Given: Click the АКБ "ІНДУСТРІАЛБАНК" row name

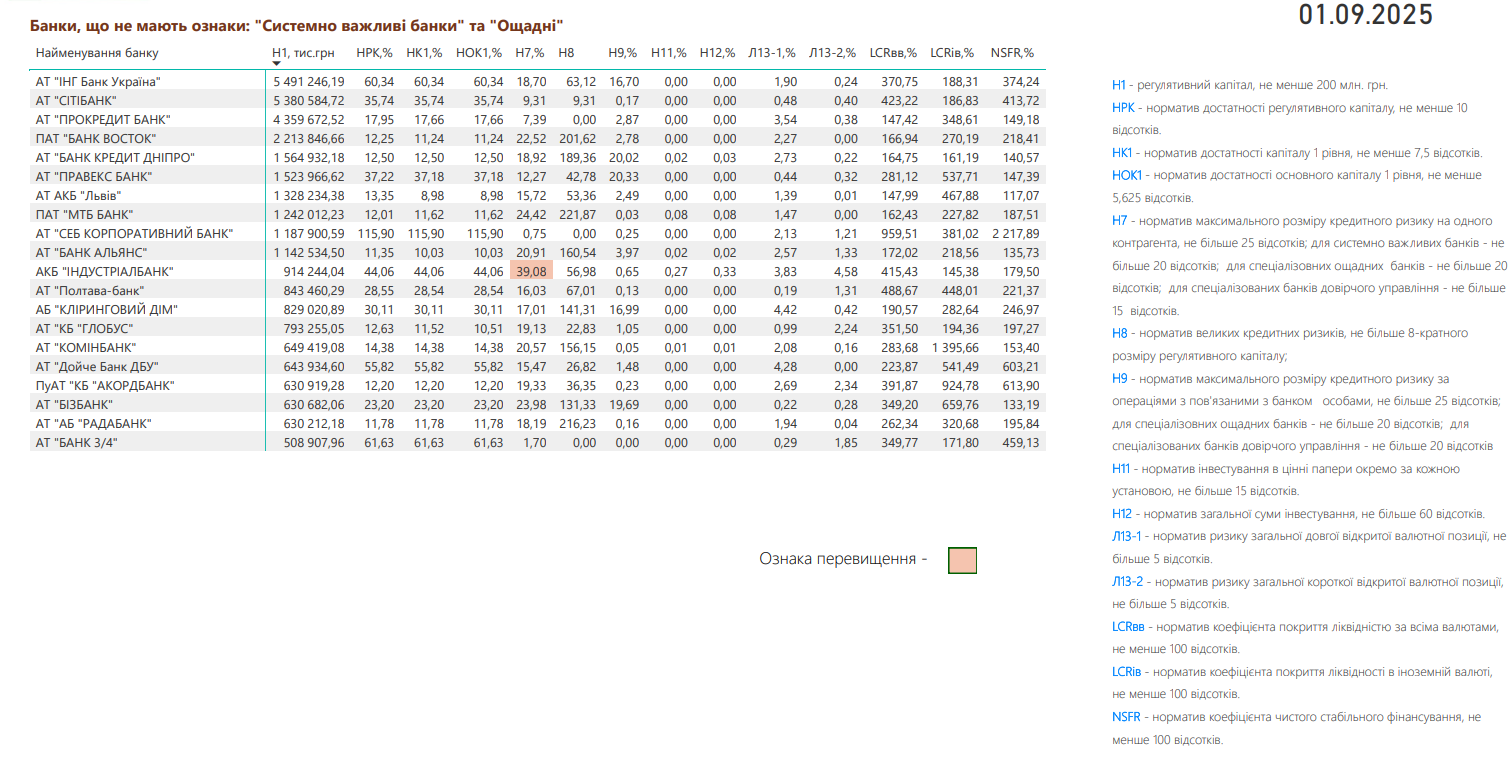Looking at the screenshot, I should pyautogui.click(x=105, y=271).
